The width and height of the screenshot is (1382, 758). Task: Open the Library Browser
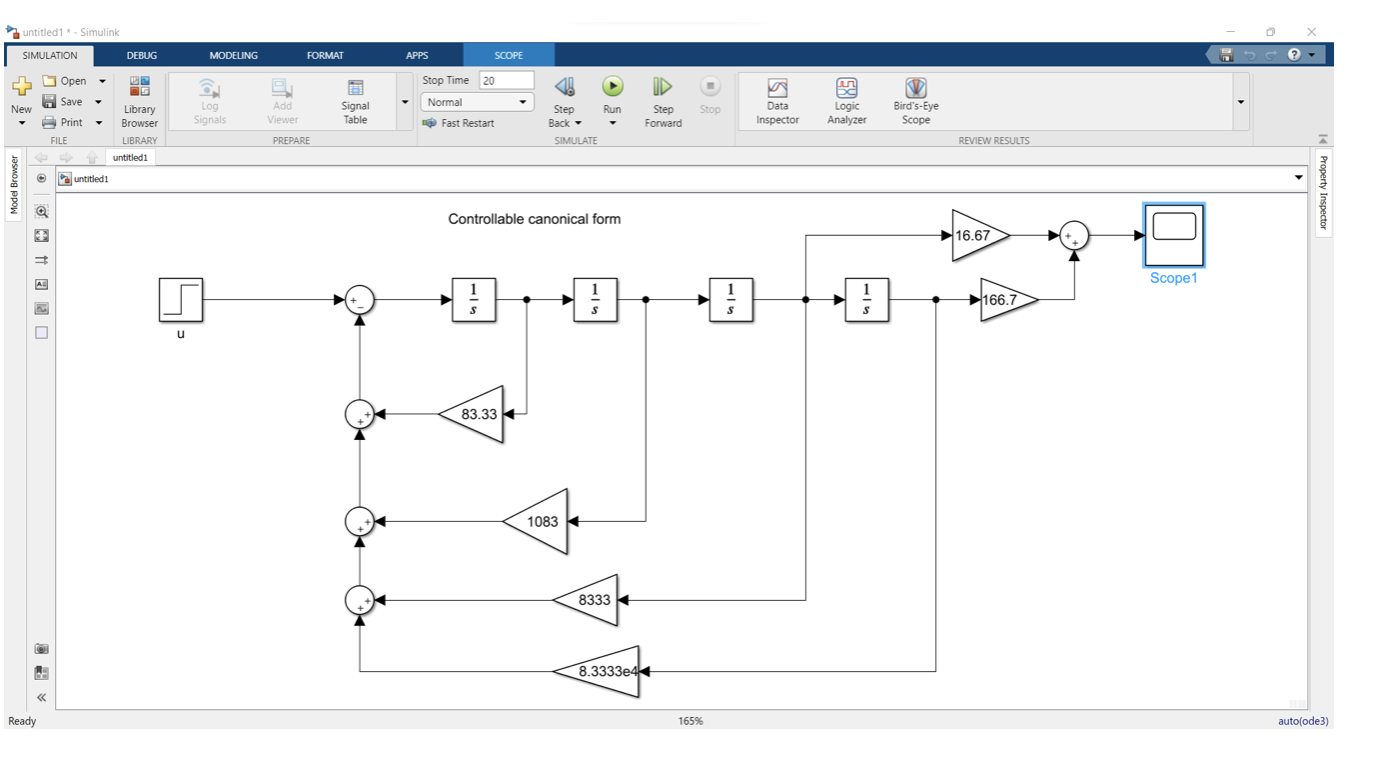point(138,99)
